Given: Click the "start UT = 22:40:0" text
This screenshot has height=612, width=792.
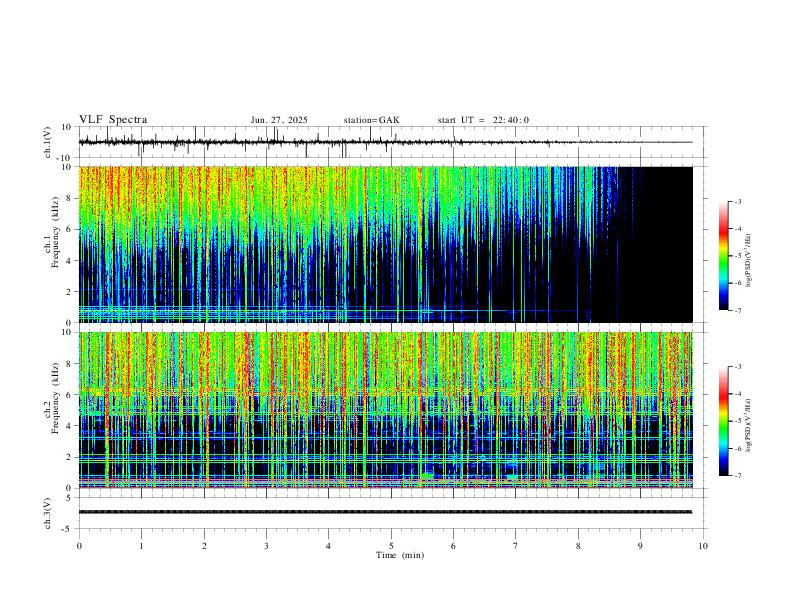Looking at the screenshot, I should [483, 120].
